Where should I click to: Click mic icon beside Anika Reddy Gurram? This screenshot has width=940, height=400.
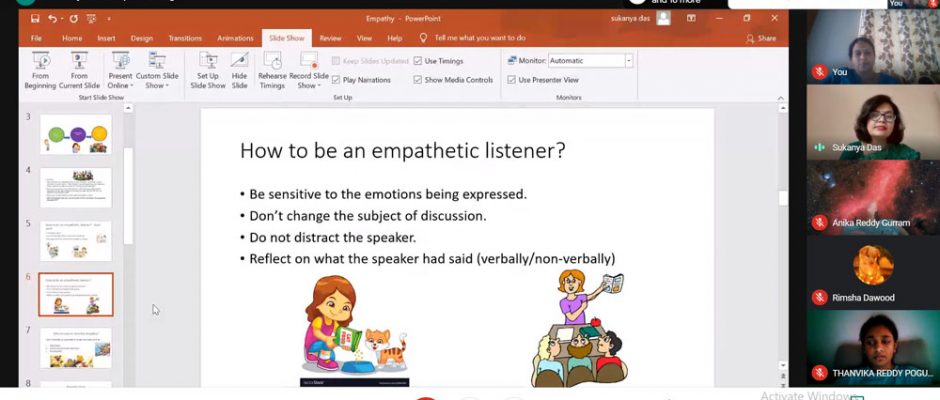pos(819,222)
